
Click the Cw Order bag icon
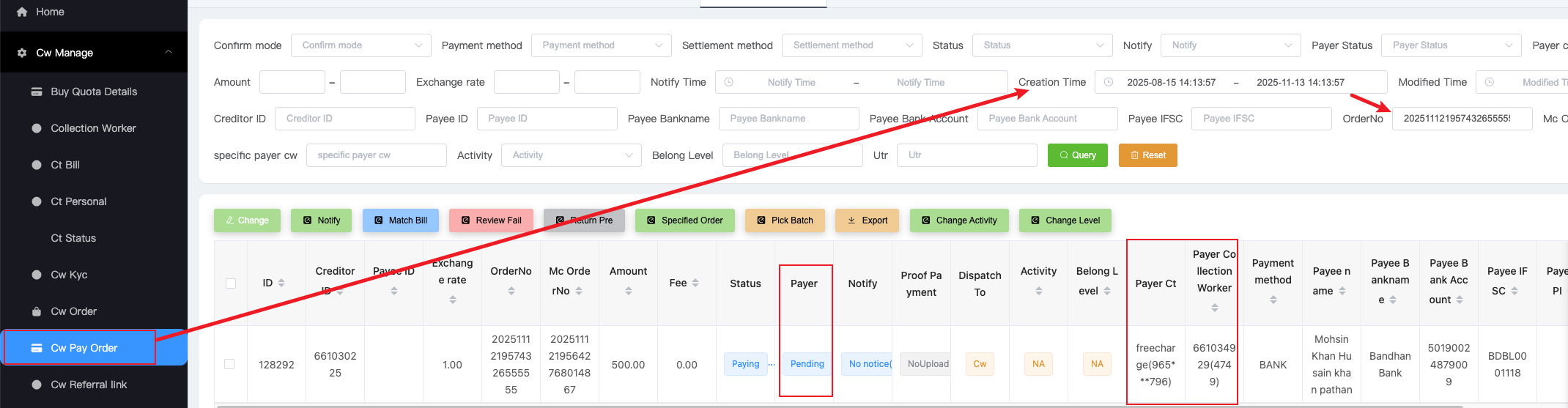tap(37, 311)
